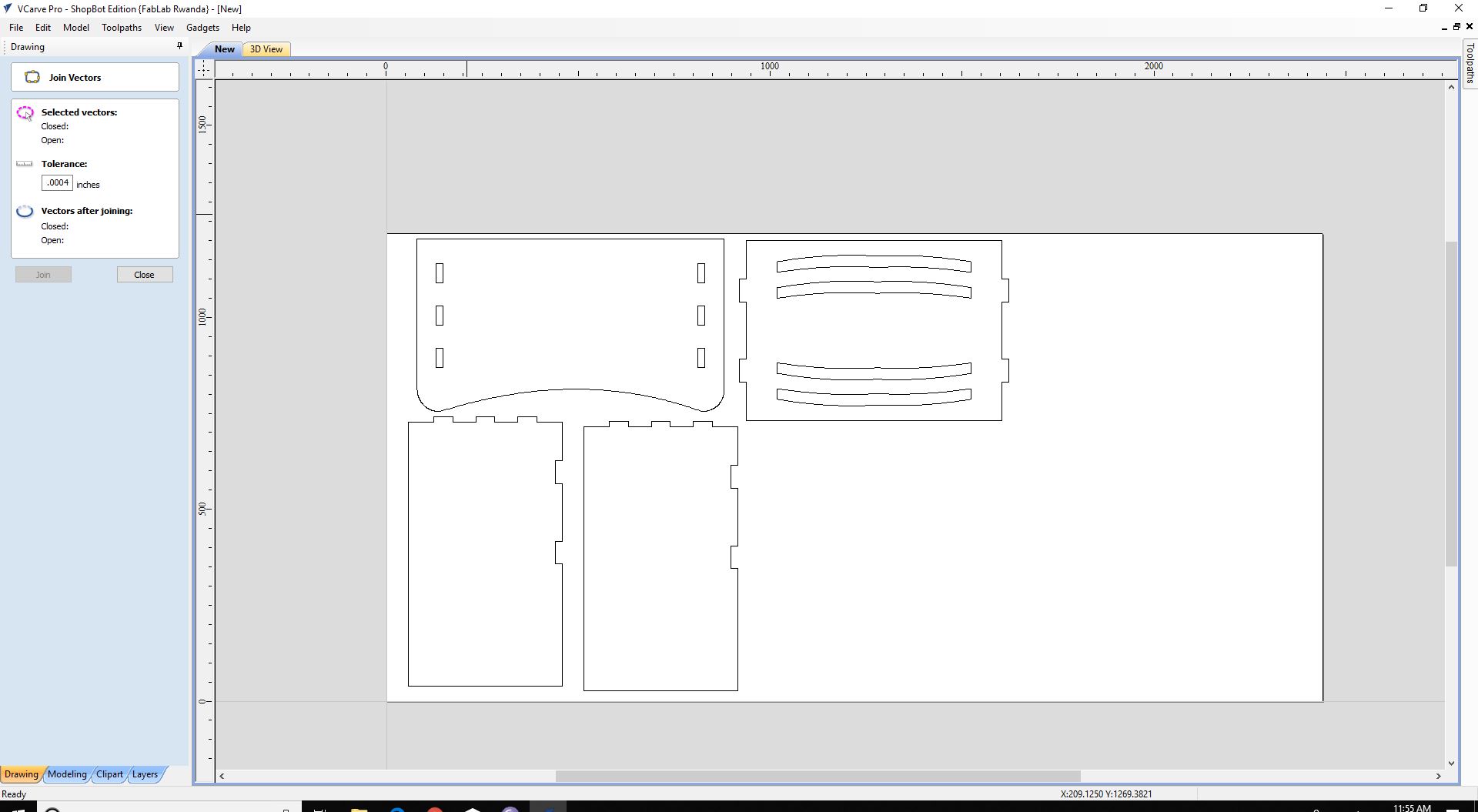
Task: Click the horizontal scrollbar thumb
Action: [x=818, y=776]
